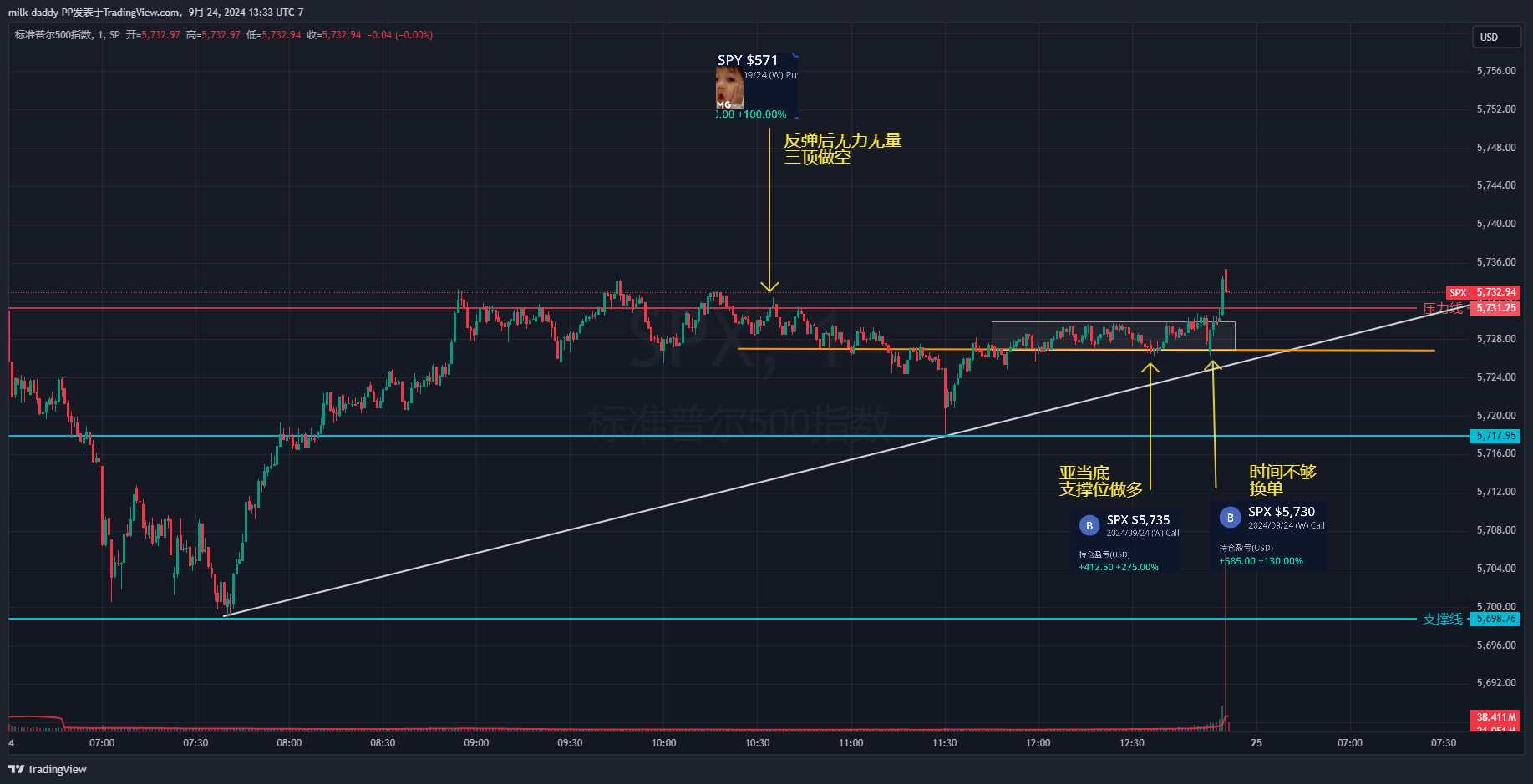Click the yellow up arrowhead above 时间不够 text

[1212, 364]
